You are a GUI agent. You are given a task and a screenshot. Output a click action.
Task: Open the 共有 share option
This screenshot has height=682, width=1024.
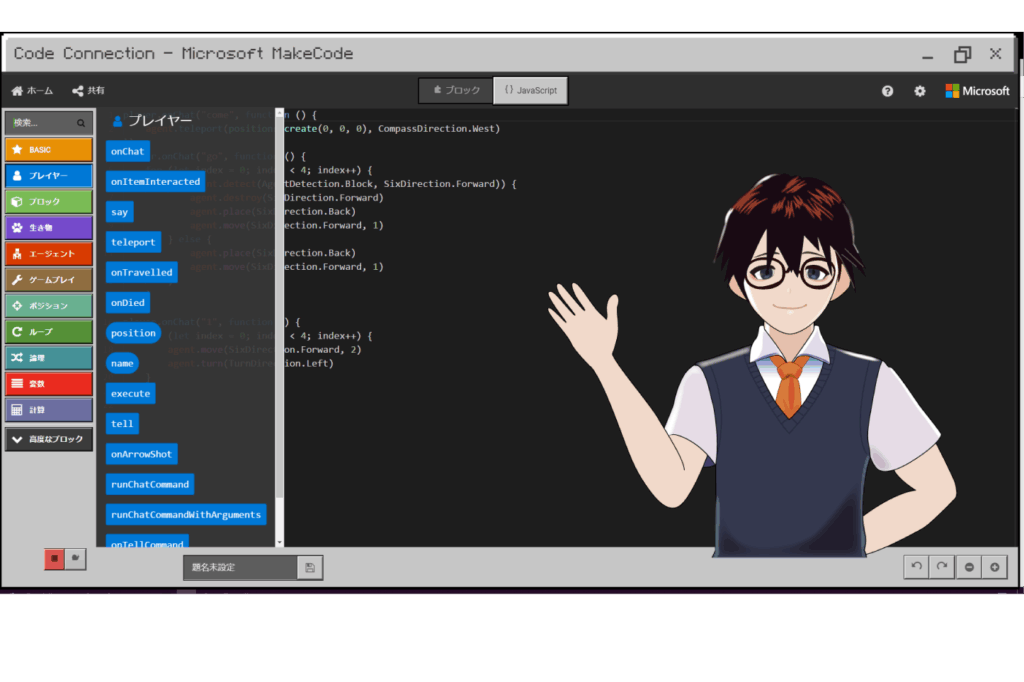[x=88, y=91]
